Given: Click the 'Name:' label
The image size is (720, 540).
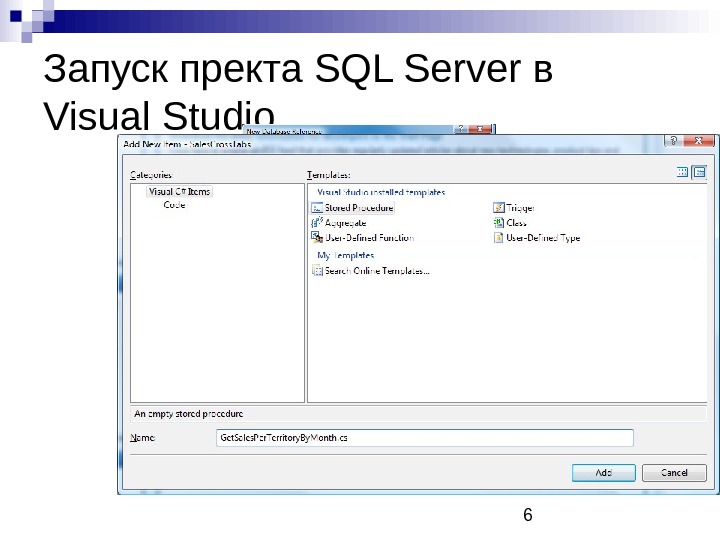Looking at the screenshot, I should (x=142, y=438).
